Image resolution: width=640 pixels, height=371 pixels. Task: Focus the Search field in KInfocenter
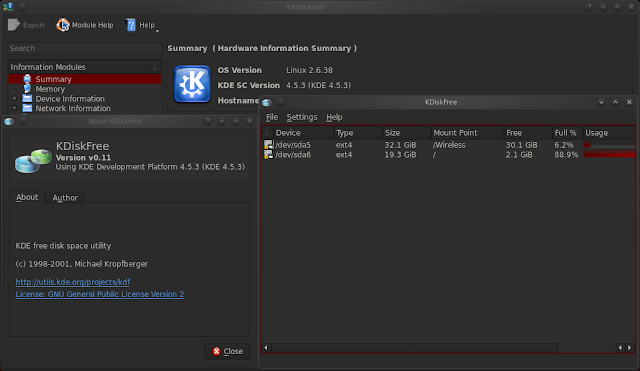[84, 48]
